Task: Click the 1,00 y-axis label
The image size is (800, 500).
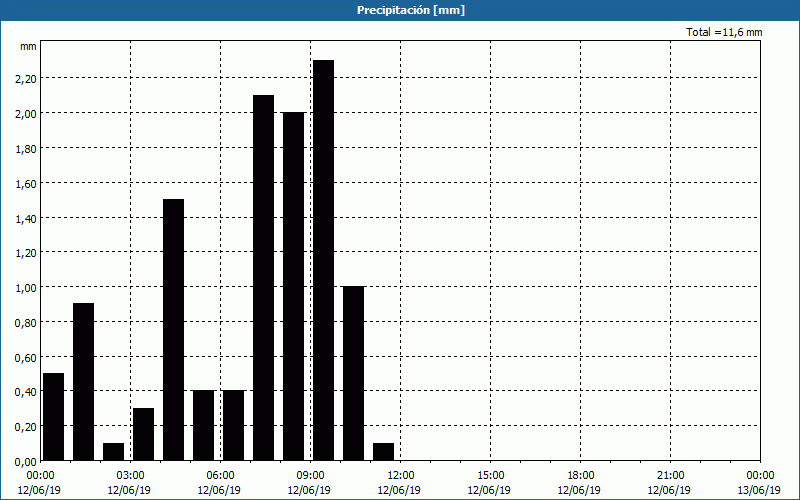Action: (x=26, y=288)
